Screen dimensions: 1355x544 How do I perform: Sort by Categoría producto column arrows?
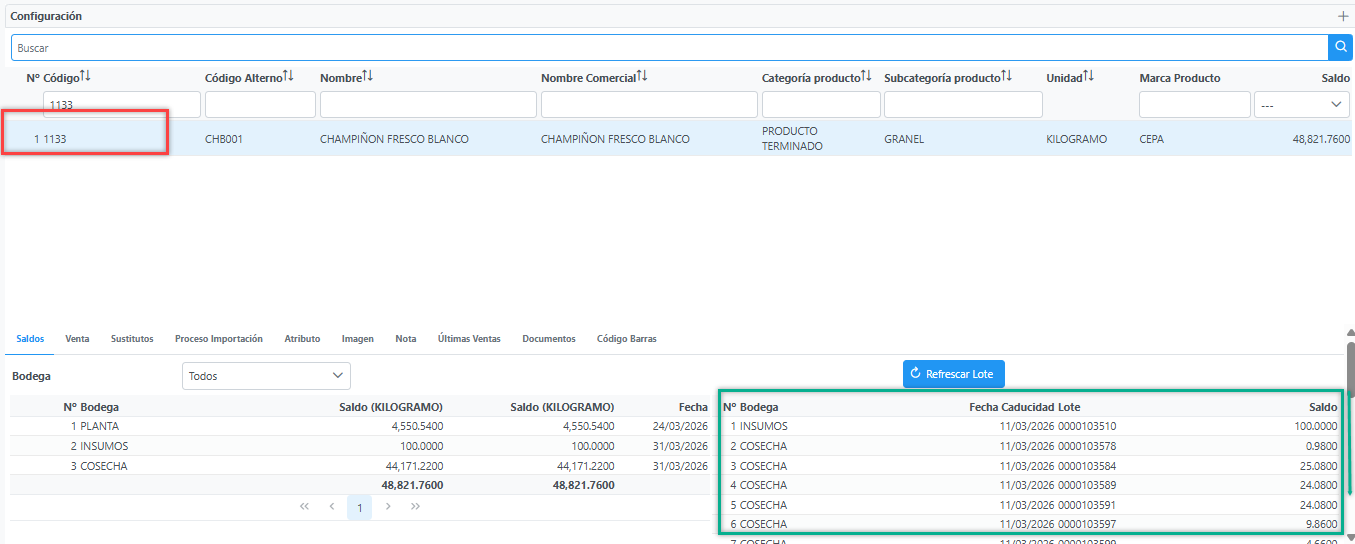tap(866, 77)
